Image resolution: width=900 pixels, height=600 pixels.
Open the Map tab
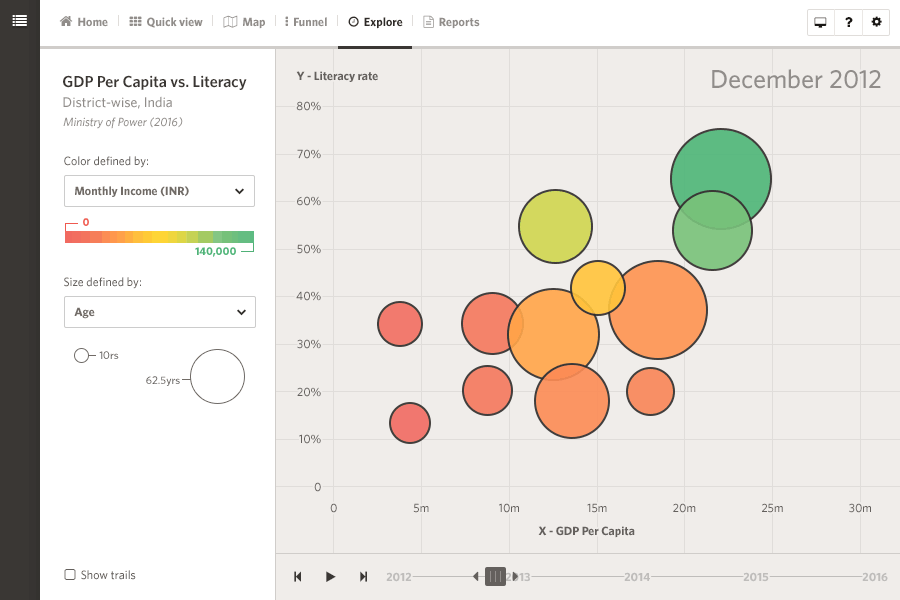tap(245, 22)
